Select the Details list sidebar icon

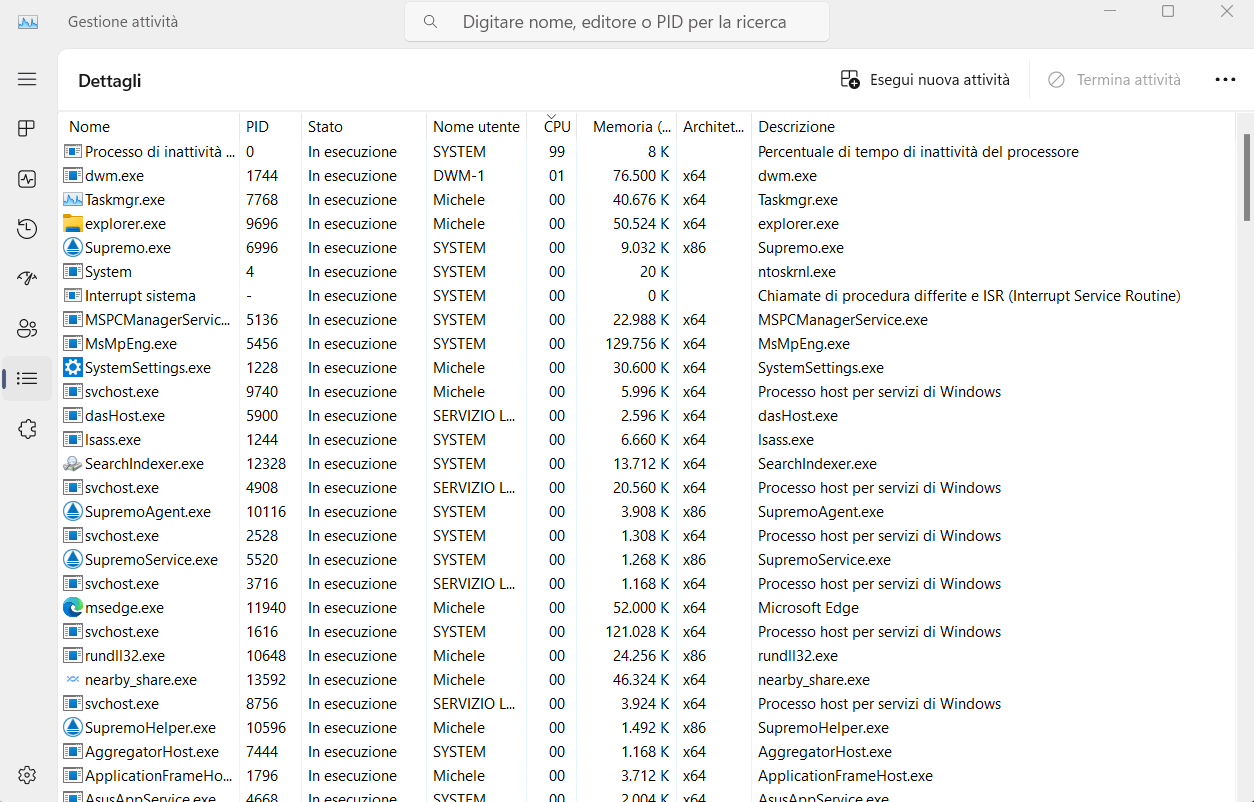(27, 379)
